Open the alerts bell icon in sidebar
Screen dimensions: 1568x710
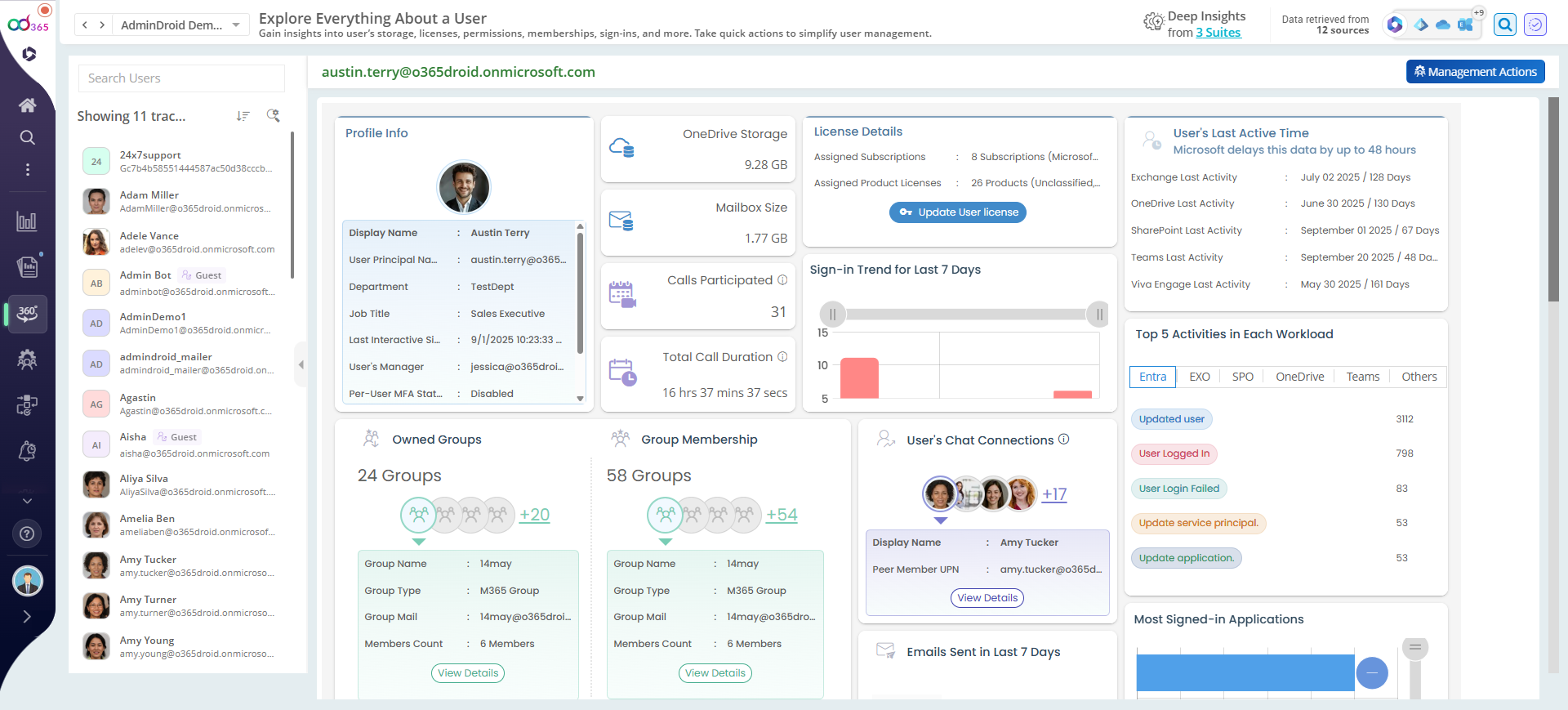[27, 450]
